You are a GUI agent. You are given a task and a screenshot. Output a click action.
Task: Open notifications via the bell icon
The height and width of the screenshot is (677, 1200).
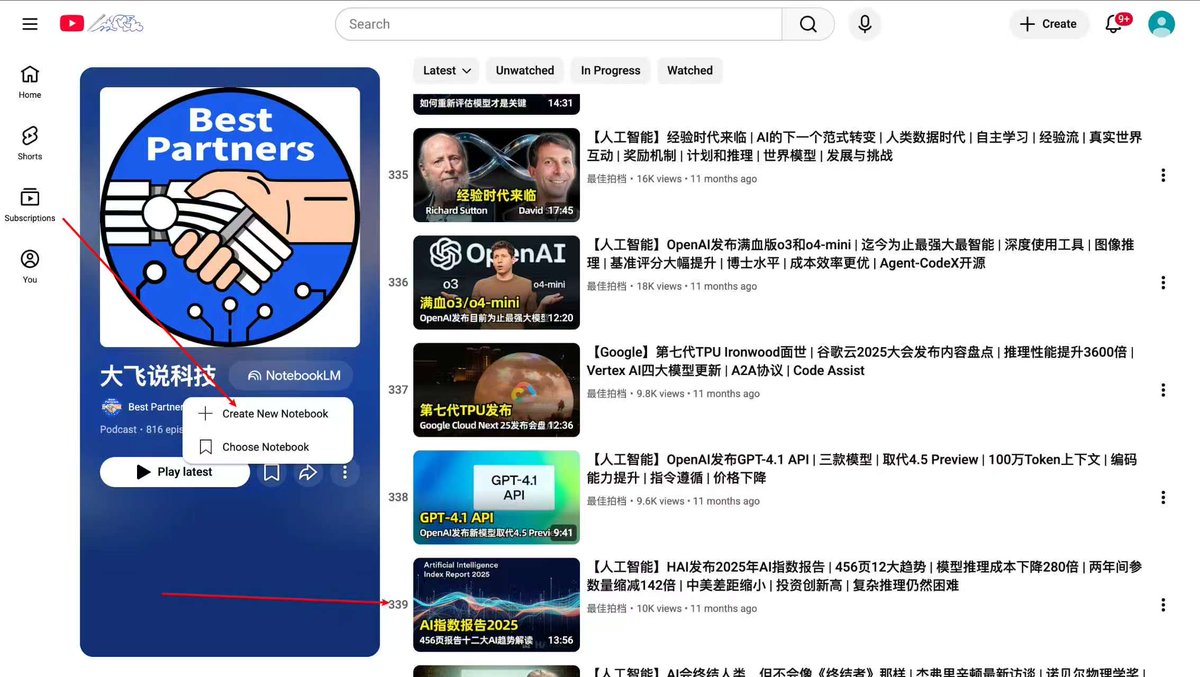[1114, 24]
